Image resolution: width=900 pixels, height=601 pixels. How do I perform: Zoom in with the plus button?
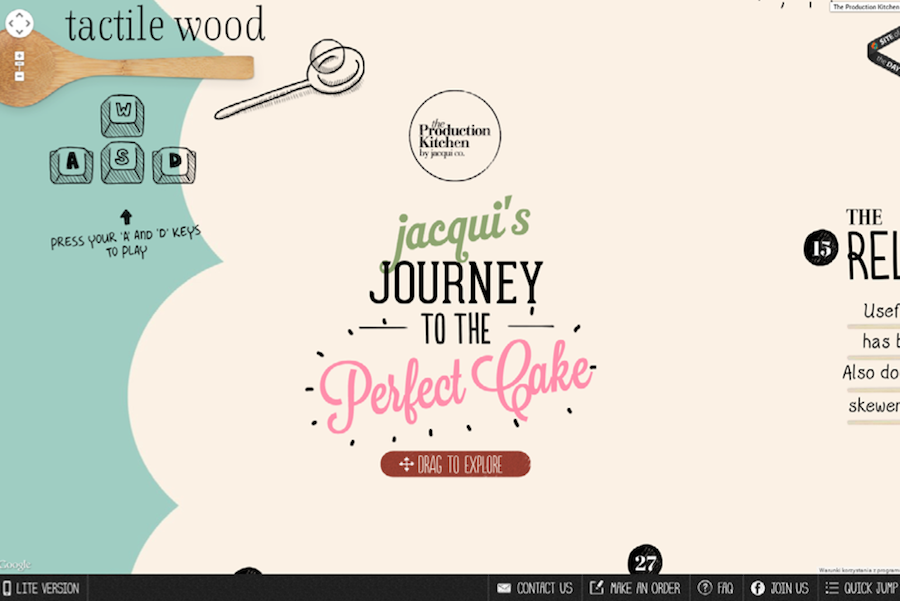click(19, 56)
